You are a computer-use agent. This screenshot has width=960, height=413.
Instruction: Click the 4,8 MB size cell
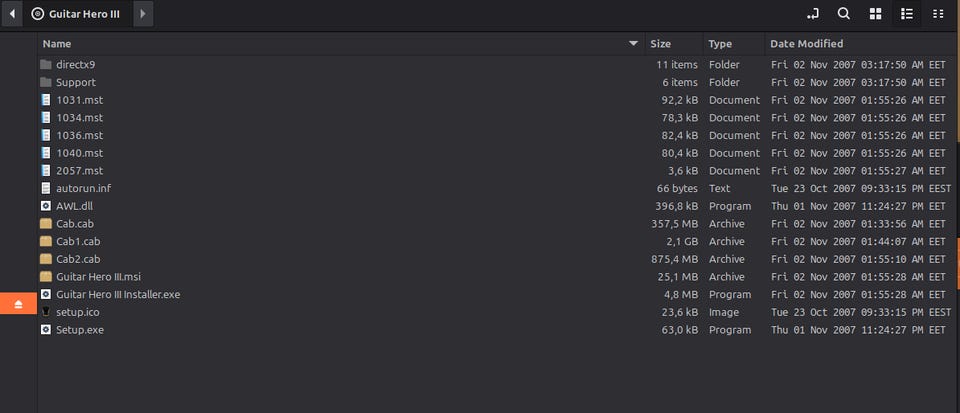click(x=681, y=295)
